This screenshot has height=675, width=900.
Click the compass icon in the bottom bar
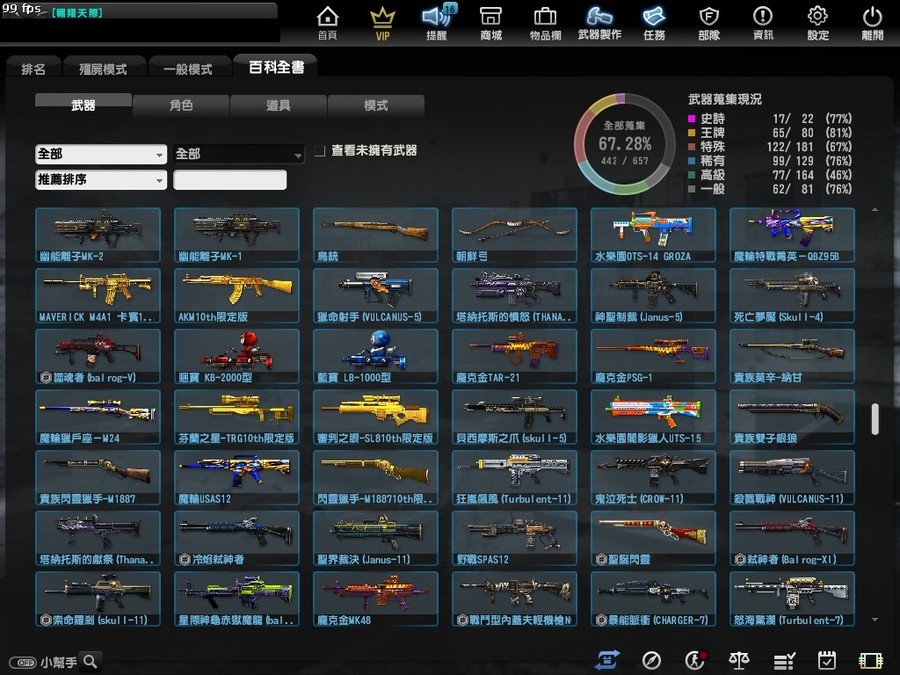(651, 661)
